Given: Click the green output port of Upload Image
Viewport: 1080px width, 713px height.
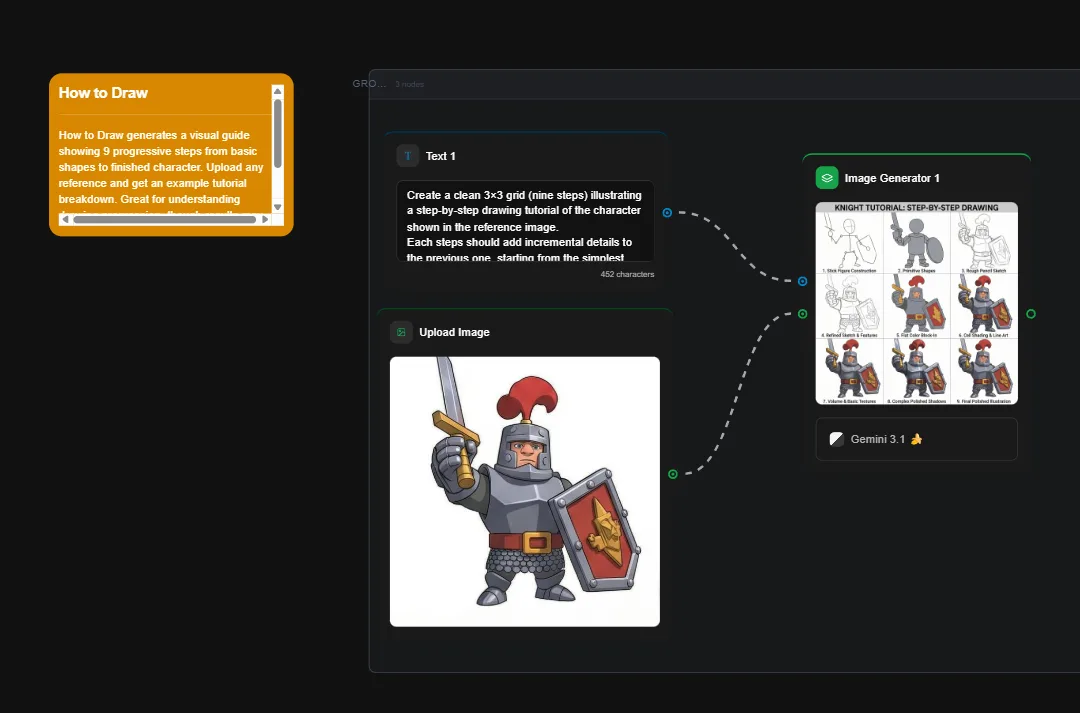Looking at the screenshot, I should click(673, 474).
